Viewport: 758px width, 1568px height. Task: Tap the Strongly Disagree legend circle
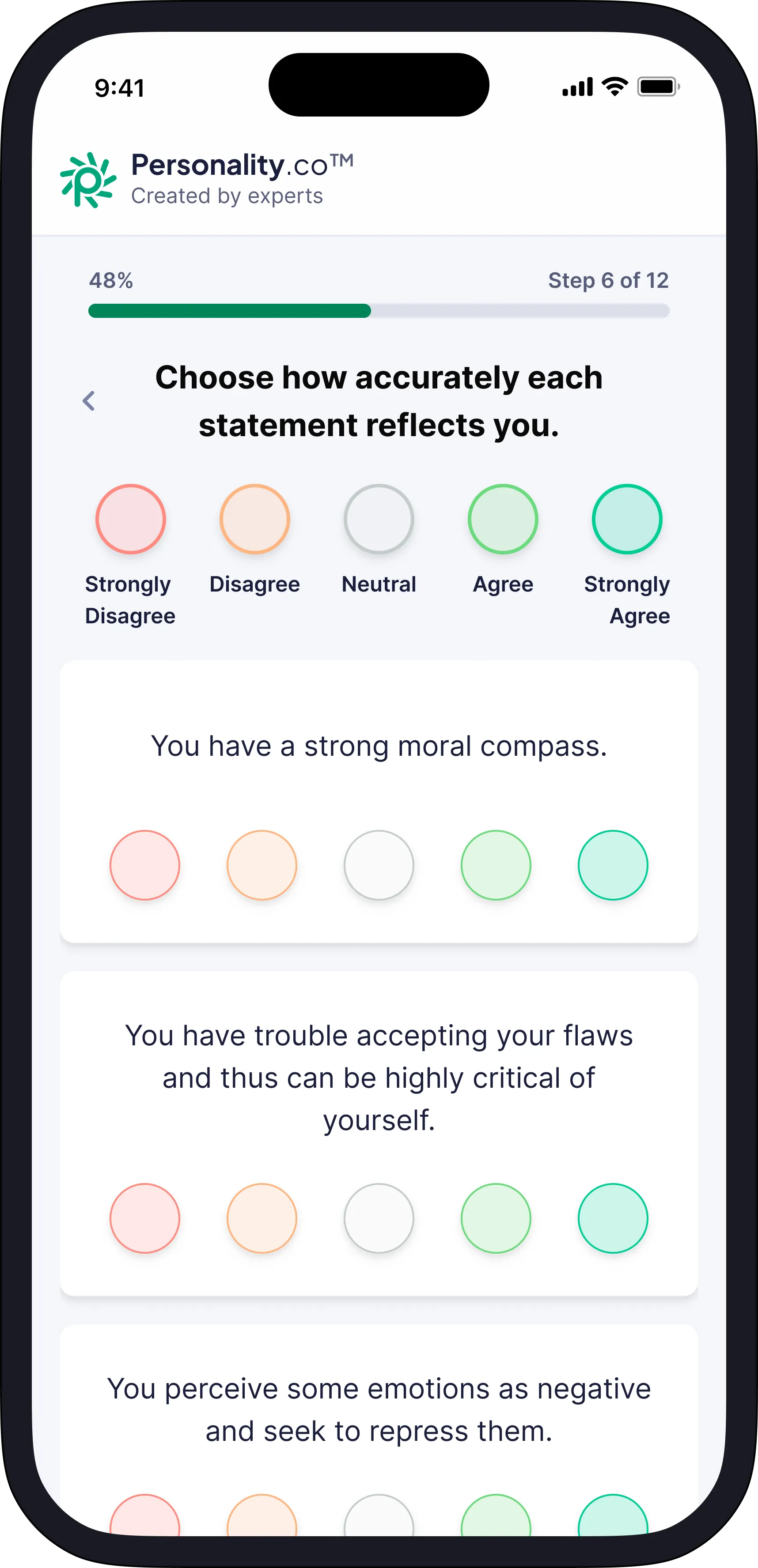[130, 519]
